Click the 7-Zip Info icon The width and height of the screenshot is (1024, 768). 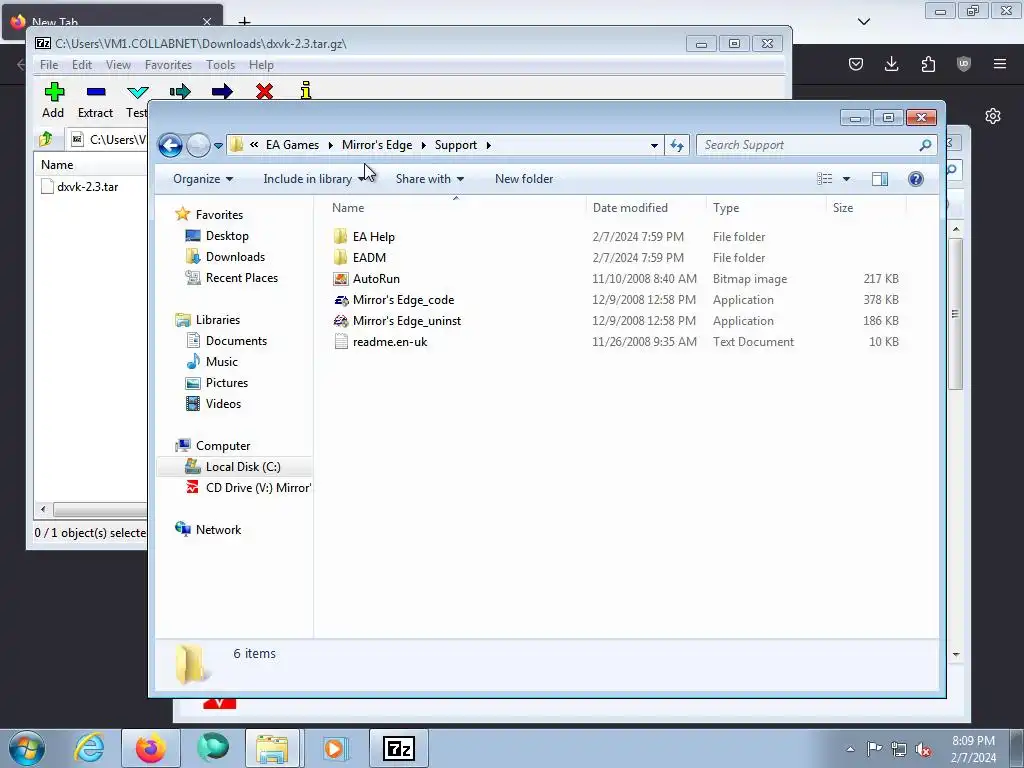tap(306, 91)
